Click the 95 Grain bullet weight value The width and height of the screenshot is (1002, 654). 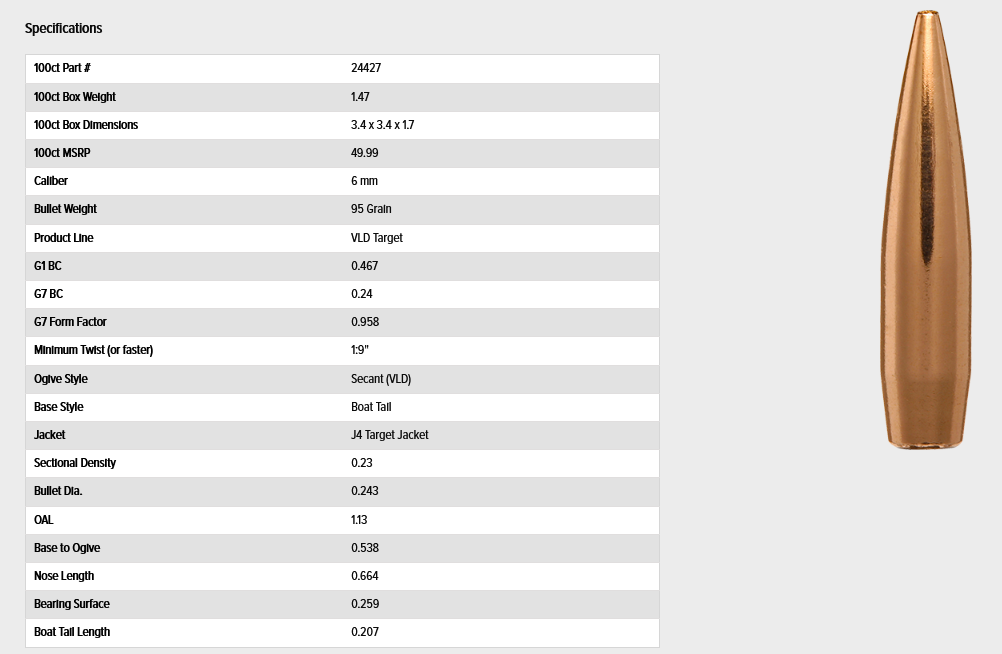click(371, 209)
